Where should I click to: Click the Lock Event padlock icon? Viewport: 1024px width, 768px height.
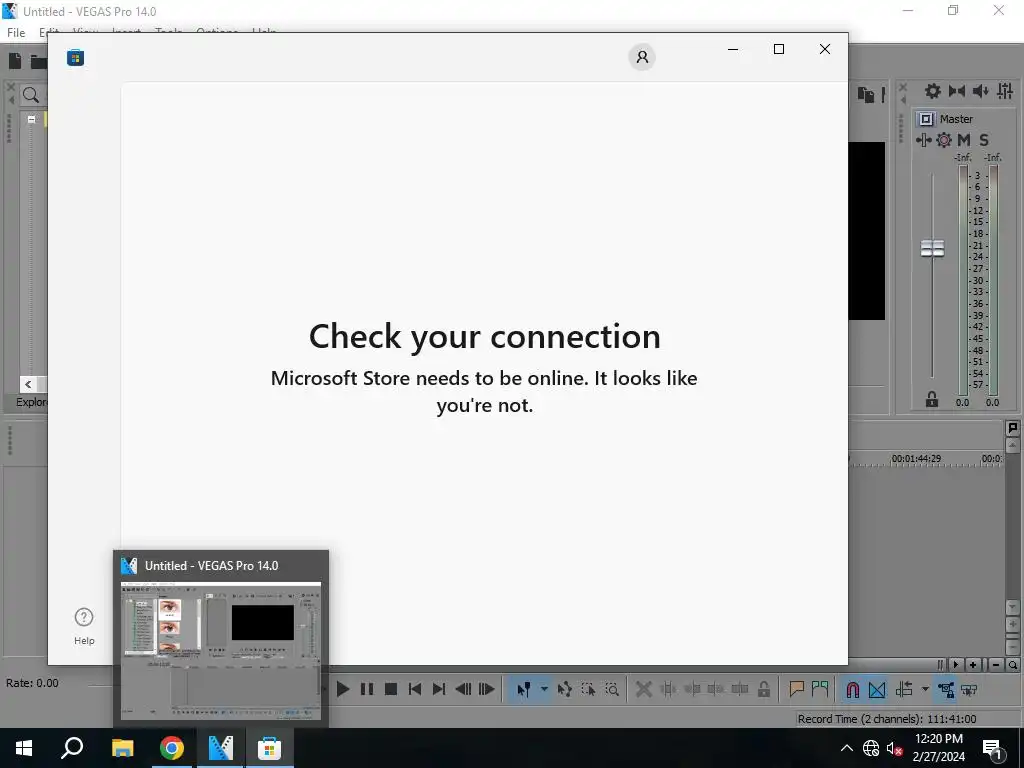point(763,690)
